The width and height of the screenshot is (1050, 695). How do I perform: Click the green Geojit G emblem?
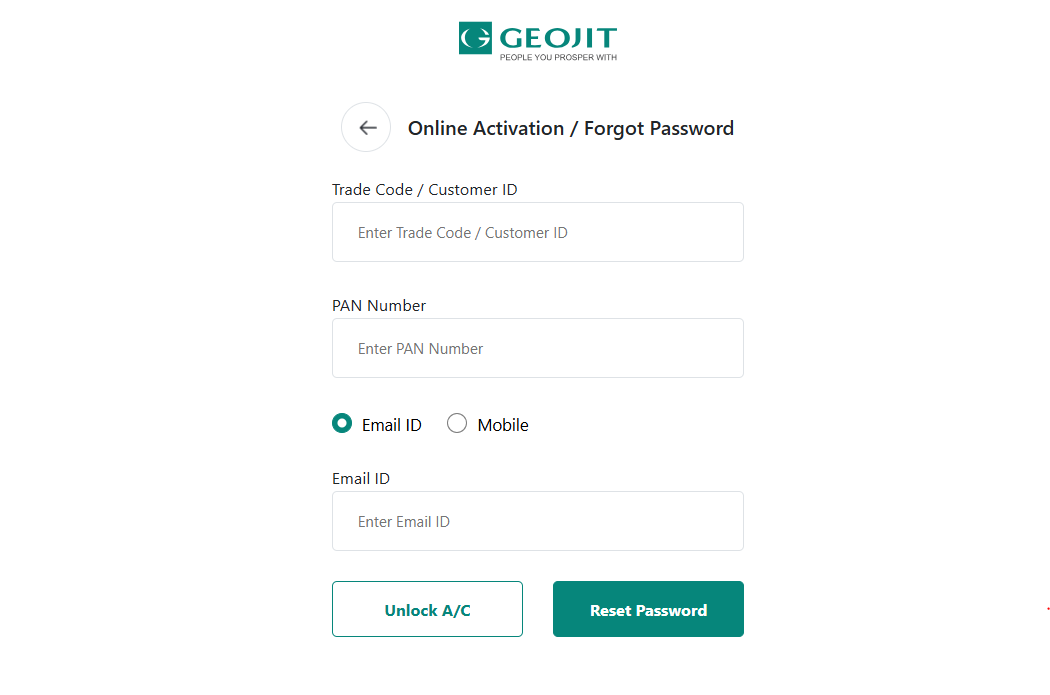coord(475,39)
